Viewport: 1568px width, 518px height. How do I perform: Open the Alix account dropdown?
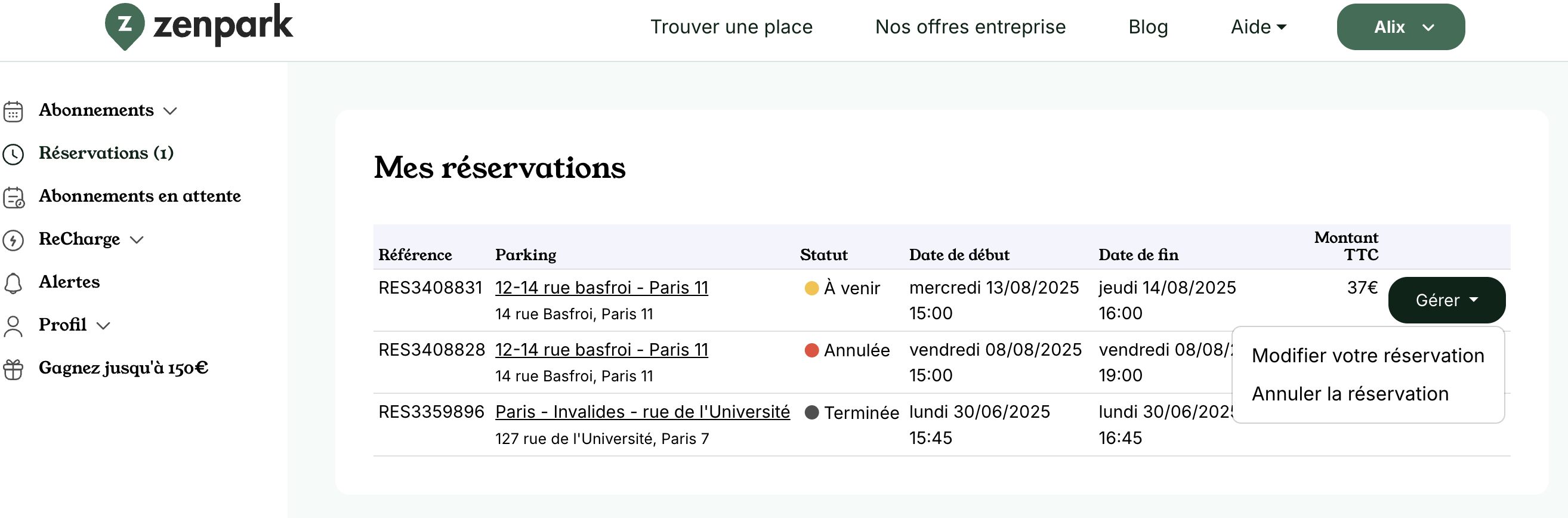(1400, 27)
